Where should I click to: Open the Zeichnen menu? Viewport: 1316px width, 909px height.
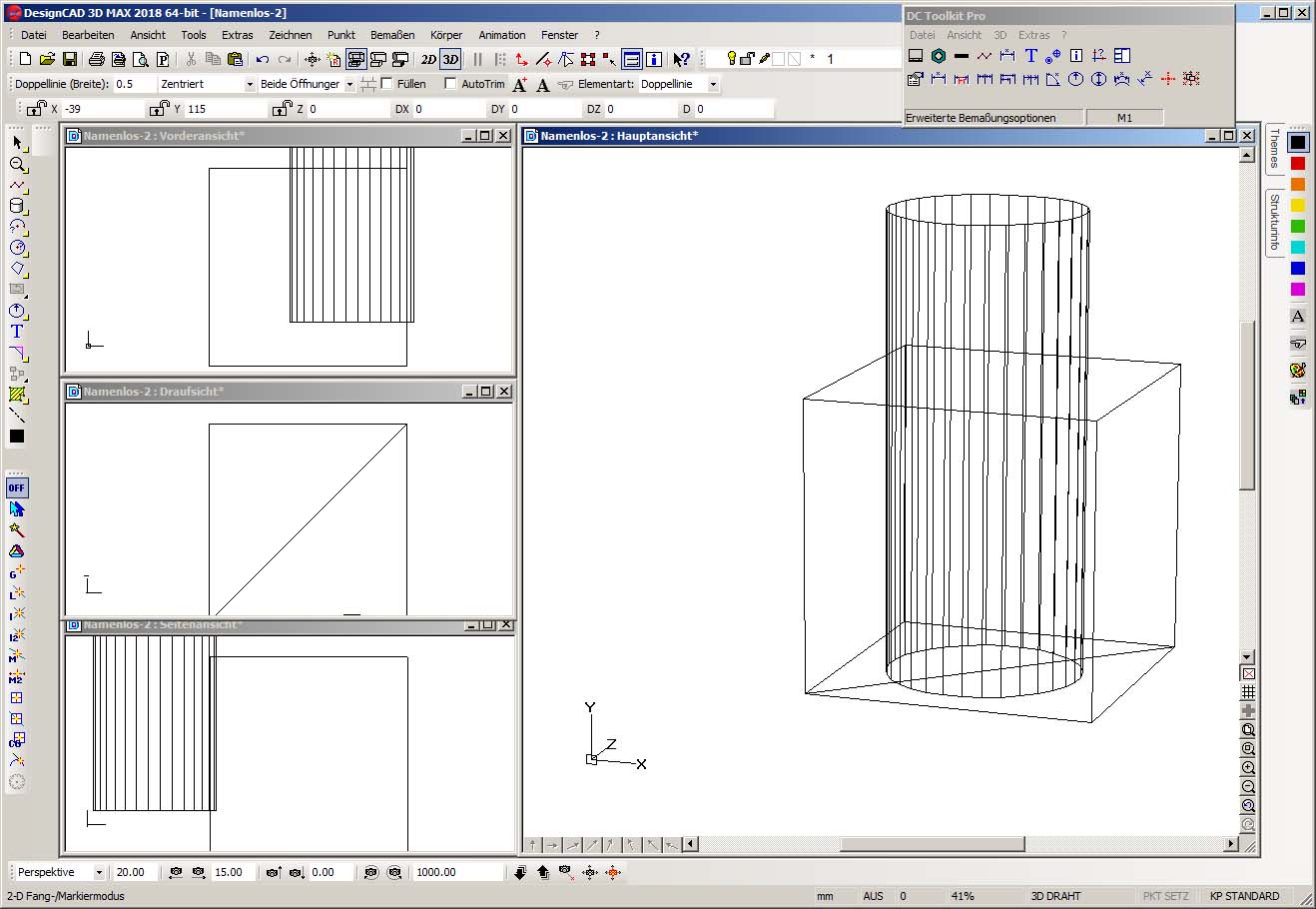click(x=290, y=35)
